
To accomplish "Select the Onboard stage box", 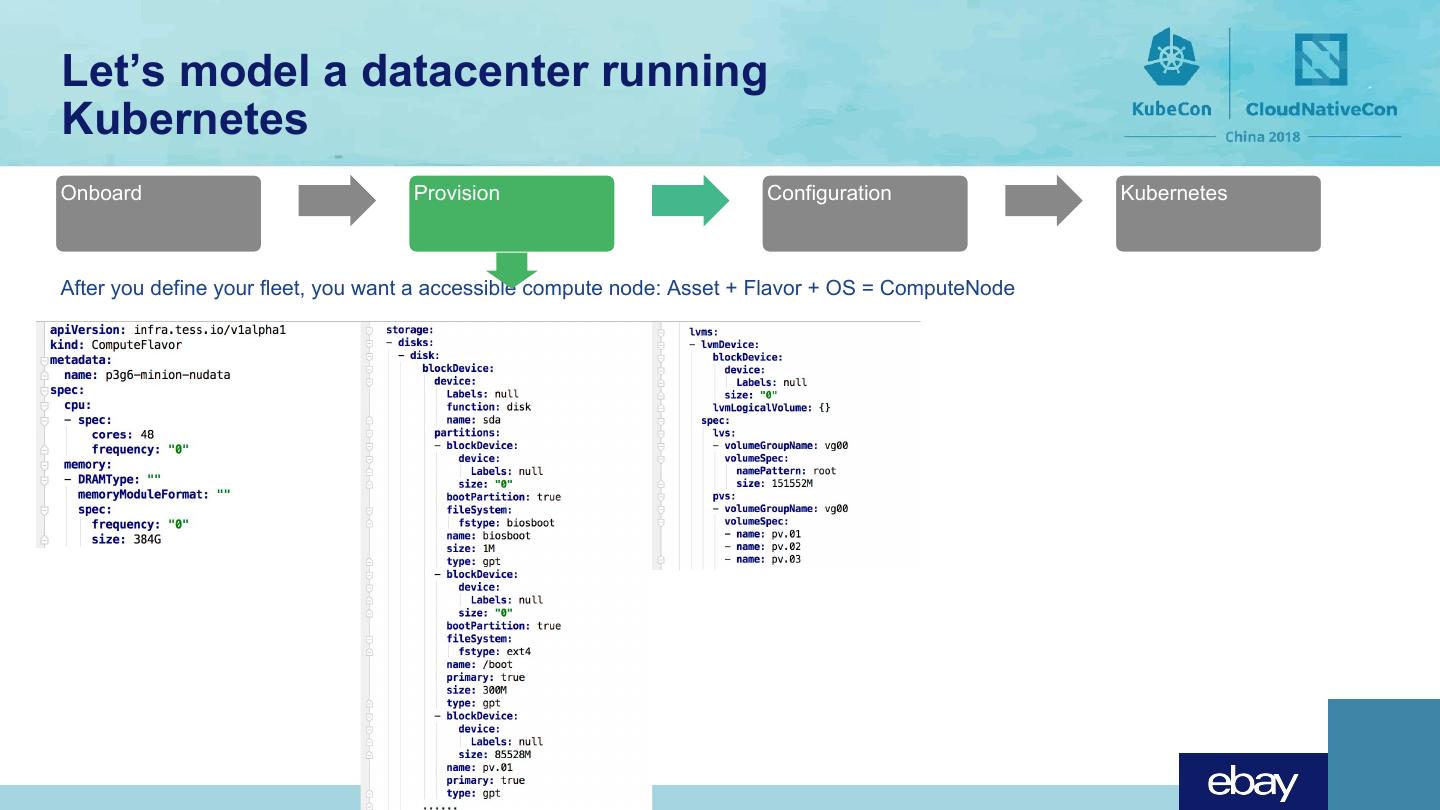I will pos(158,213).
